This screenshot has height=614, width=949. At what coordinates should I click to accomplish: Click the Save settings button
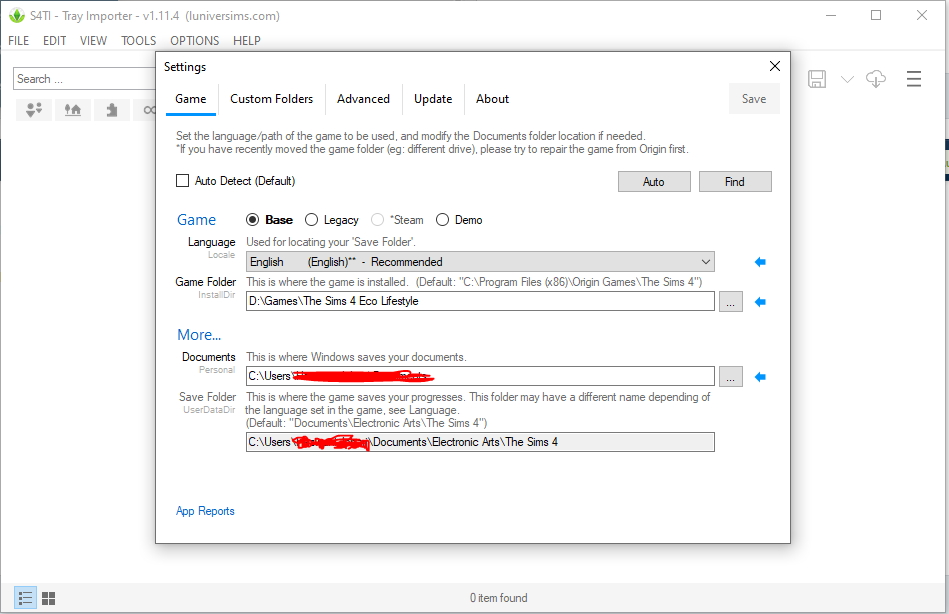click(754, 99)
